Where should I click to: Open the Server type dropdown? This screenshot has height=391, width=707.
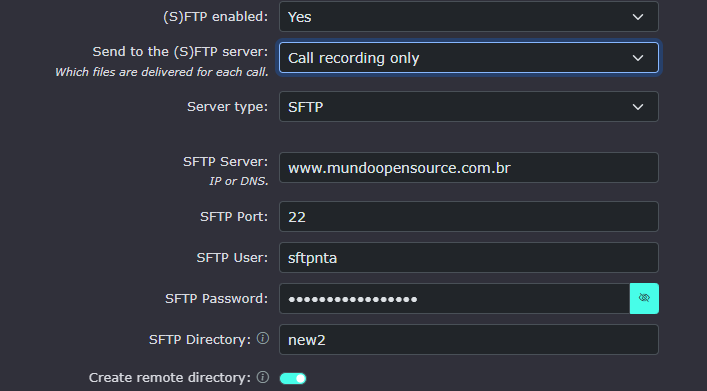469,107
